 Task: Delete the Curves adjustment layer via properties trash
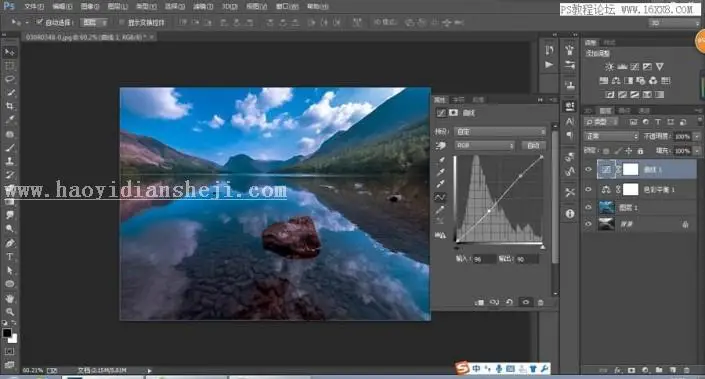tap(541, 302)
